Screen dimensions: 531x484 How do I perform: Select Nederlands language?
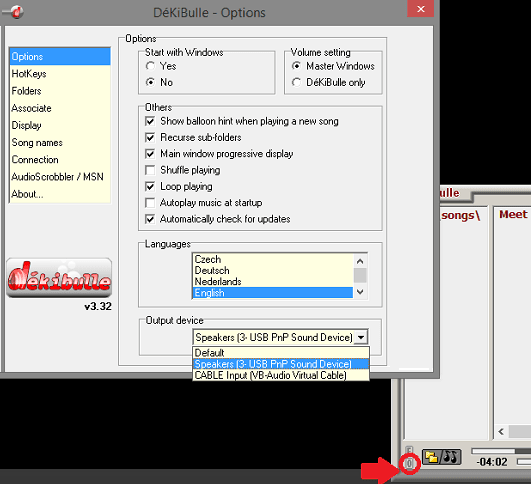coord(273,281)
